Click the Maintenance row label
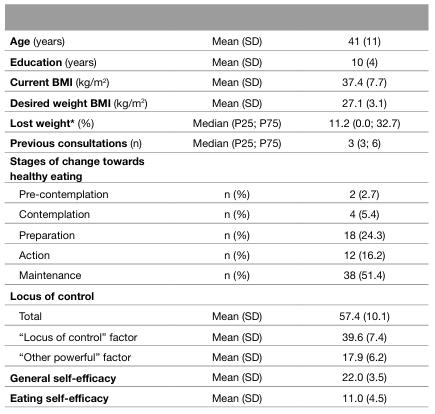Image resolution: width=435 pixels, height=414 pixels. pyautogui.click(x=50, y=275)
